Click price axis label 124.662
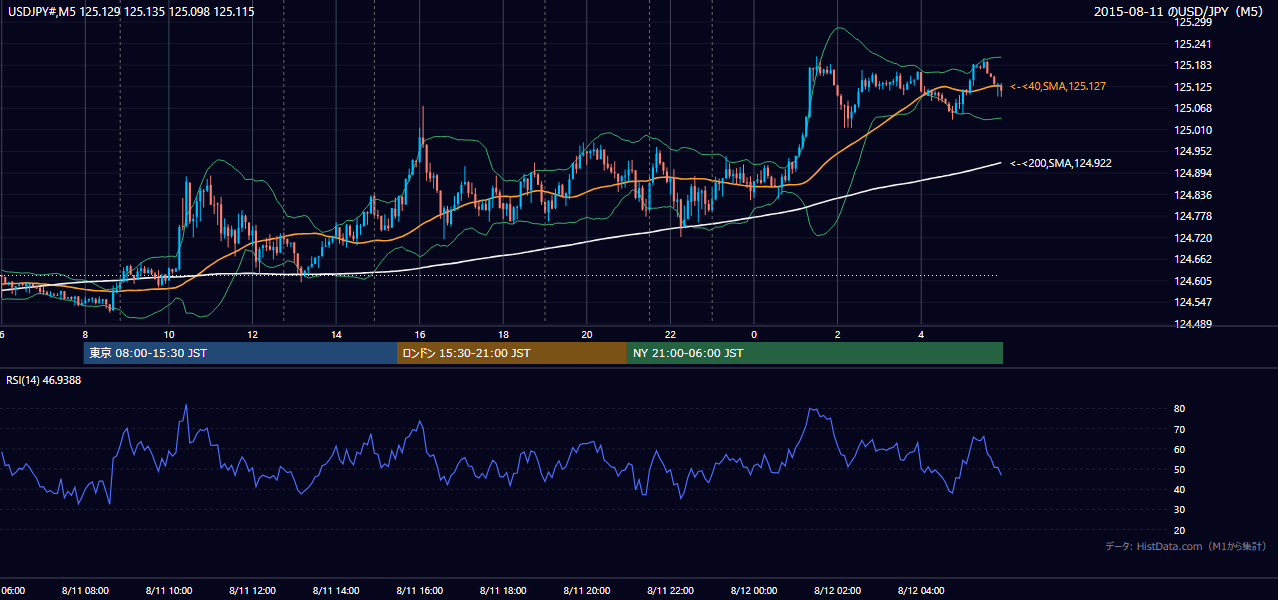Viewport: 1278px width, 600px height. (1194, 259)
